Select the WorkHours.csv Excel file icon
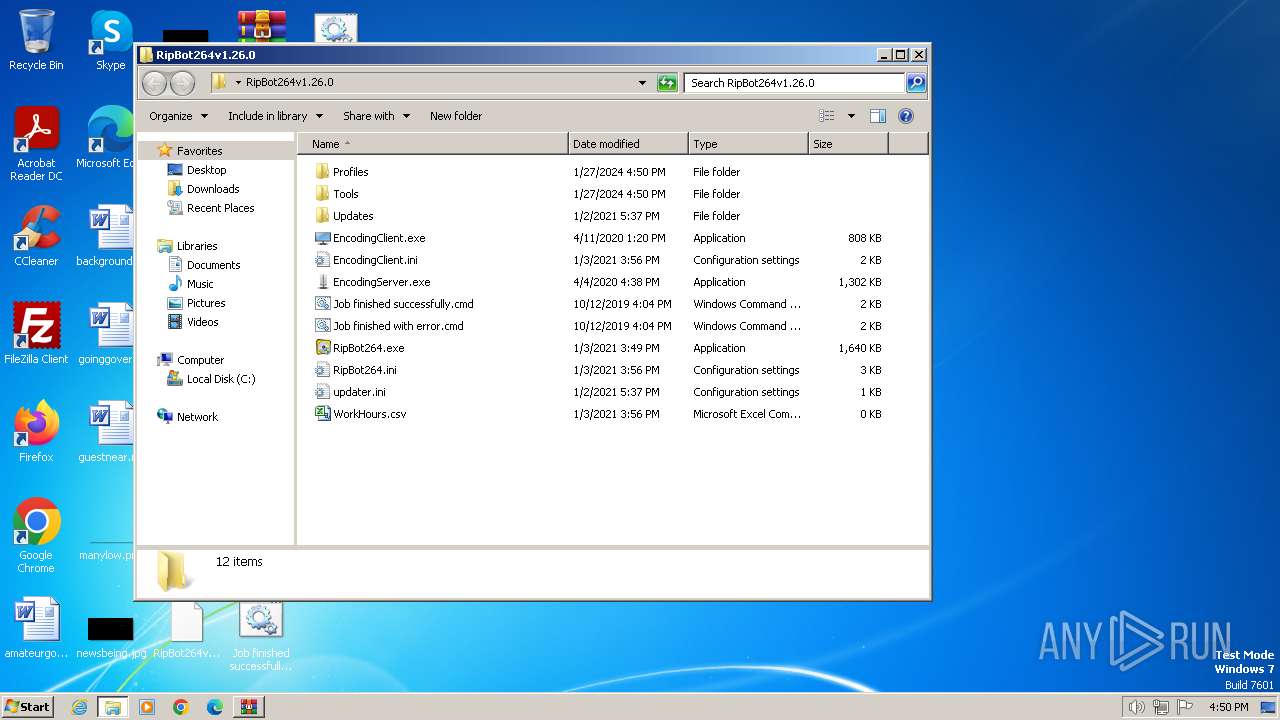 click(322, 414)
